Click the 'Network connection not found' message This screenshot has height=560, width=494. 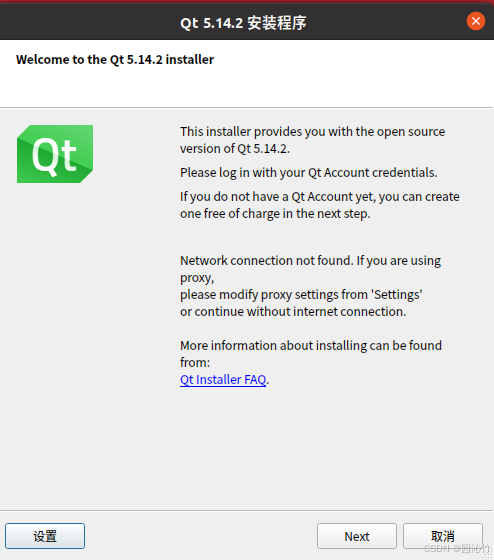click(310, 261)
